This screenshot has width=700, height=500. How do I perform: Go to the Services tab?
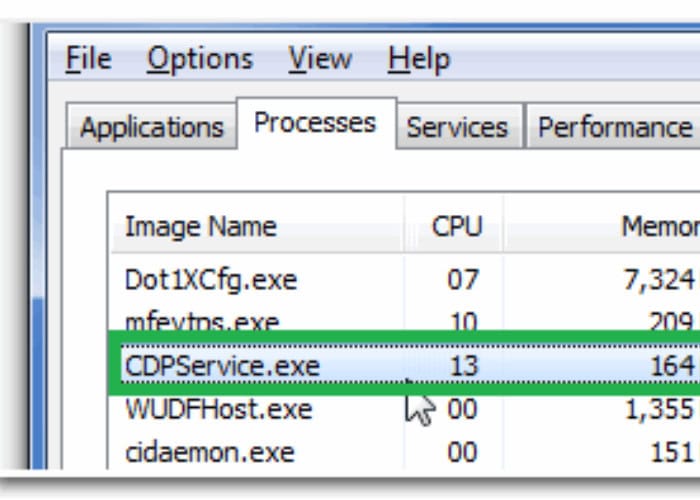[457, 128]
